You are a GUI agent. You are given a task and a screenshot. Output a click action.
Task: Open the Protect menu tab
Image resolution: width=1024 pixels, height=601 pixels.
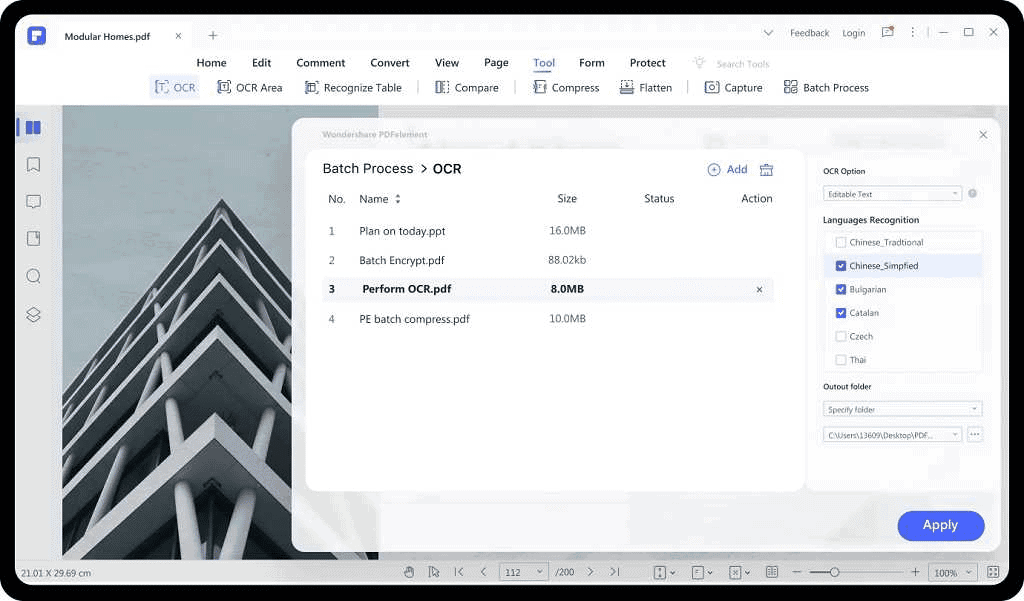coord(648,63)
